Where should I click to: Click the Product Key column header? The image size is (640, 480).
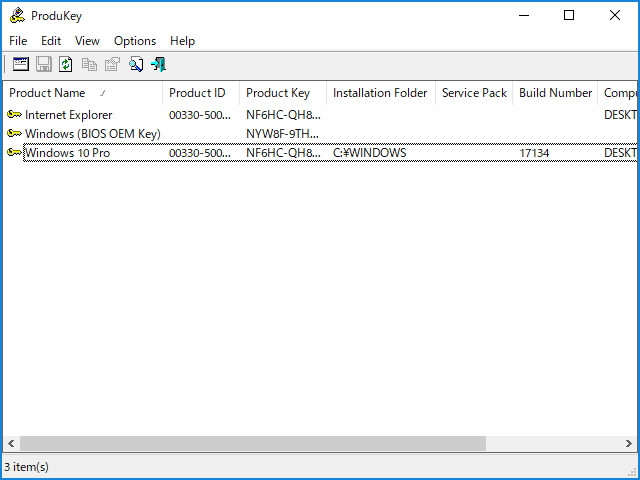point(278,93)
